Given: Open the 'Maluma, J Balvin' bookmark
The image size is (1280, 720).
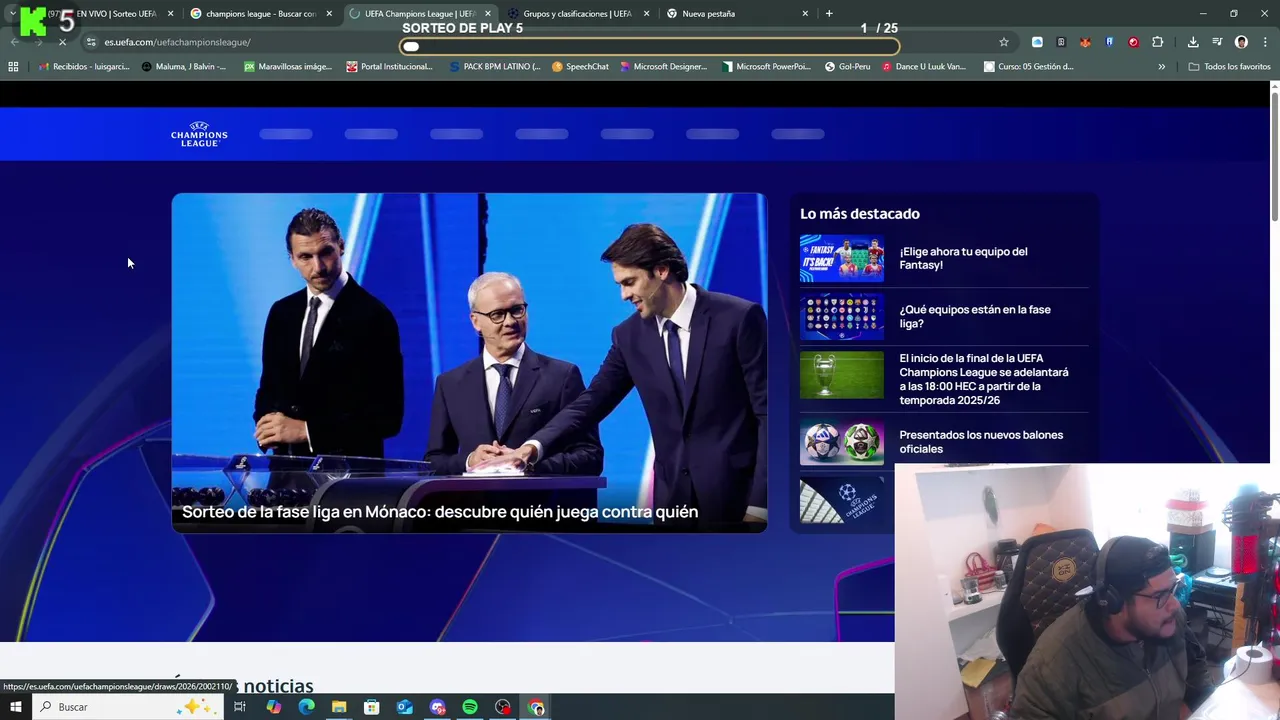Looking at the screenshot, I should (x=184, y=66).
